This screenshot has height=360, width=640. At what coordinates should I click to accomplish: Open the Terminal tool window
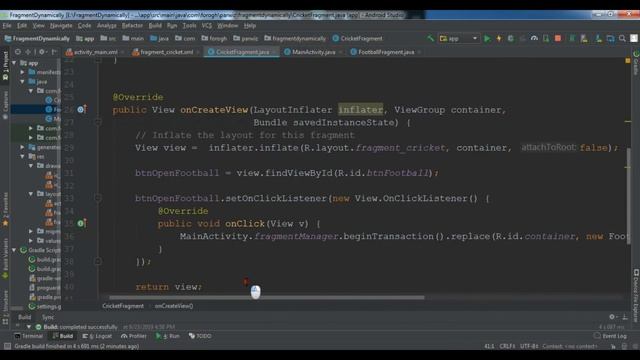click(28, 336)
